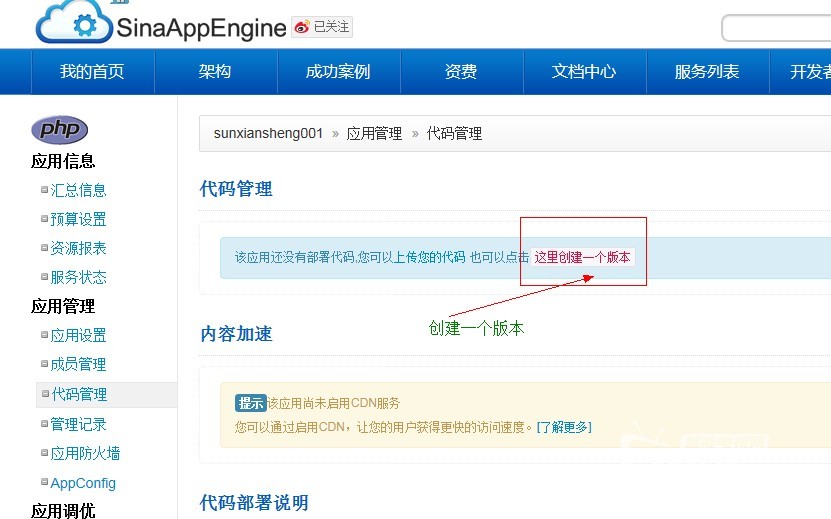
Task: Click the SinaAppEngine cloud logo icon
Action: pos(74,22)
